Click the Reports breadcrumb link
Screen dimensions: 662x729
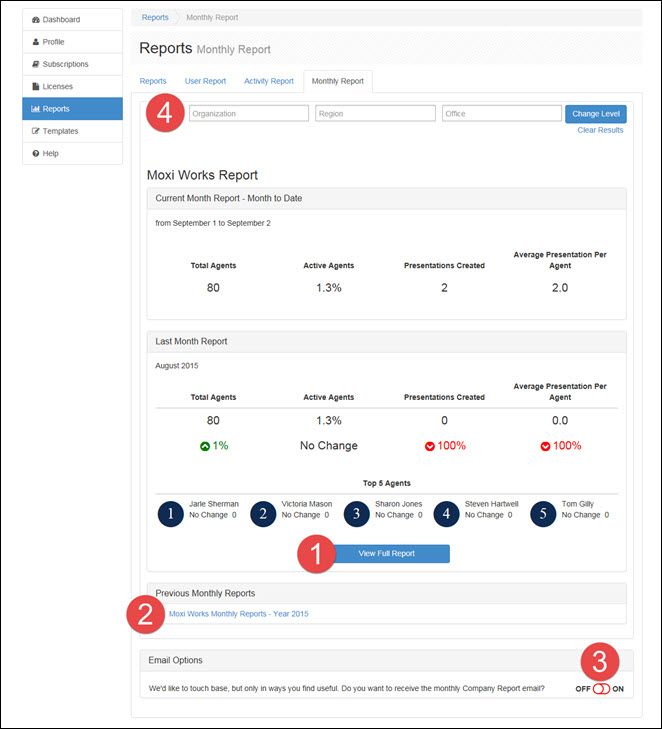point(155,17)
